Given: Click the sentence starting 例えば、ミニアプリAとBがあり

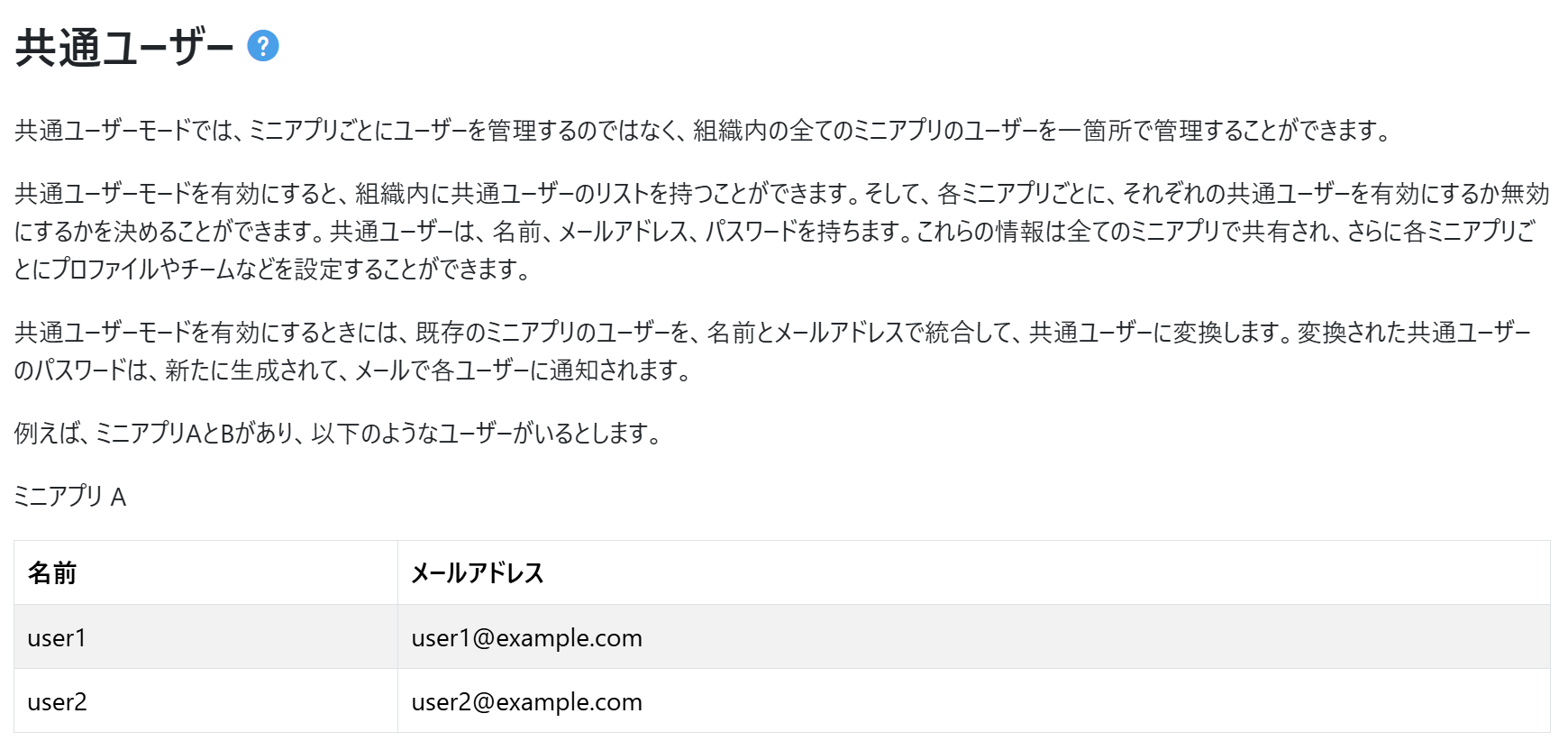Looking at the screenshot, I should point(338,434).
